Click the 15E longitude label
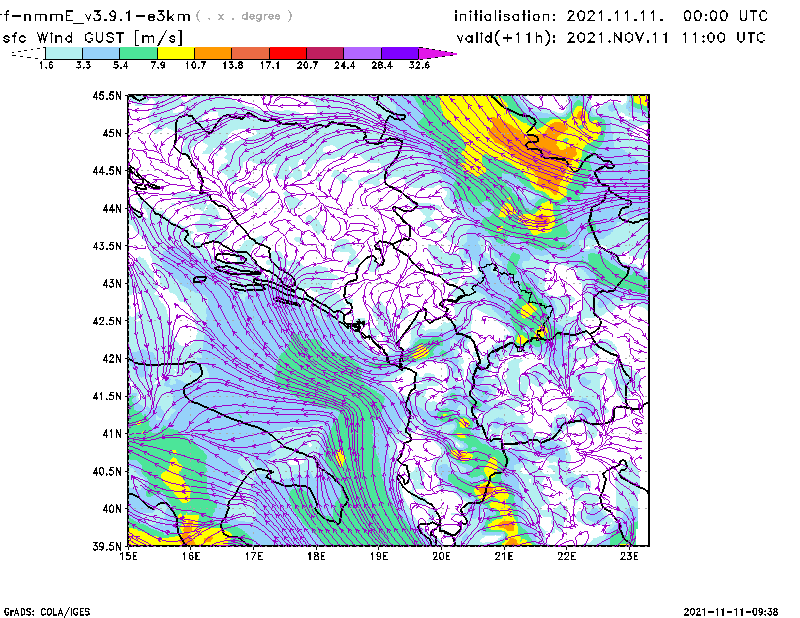The width and height of the screenshot is (800, 618). click(x=128, y=556)
